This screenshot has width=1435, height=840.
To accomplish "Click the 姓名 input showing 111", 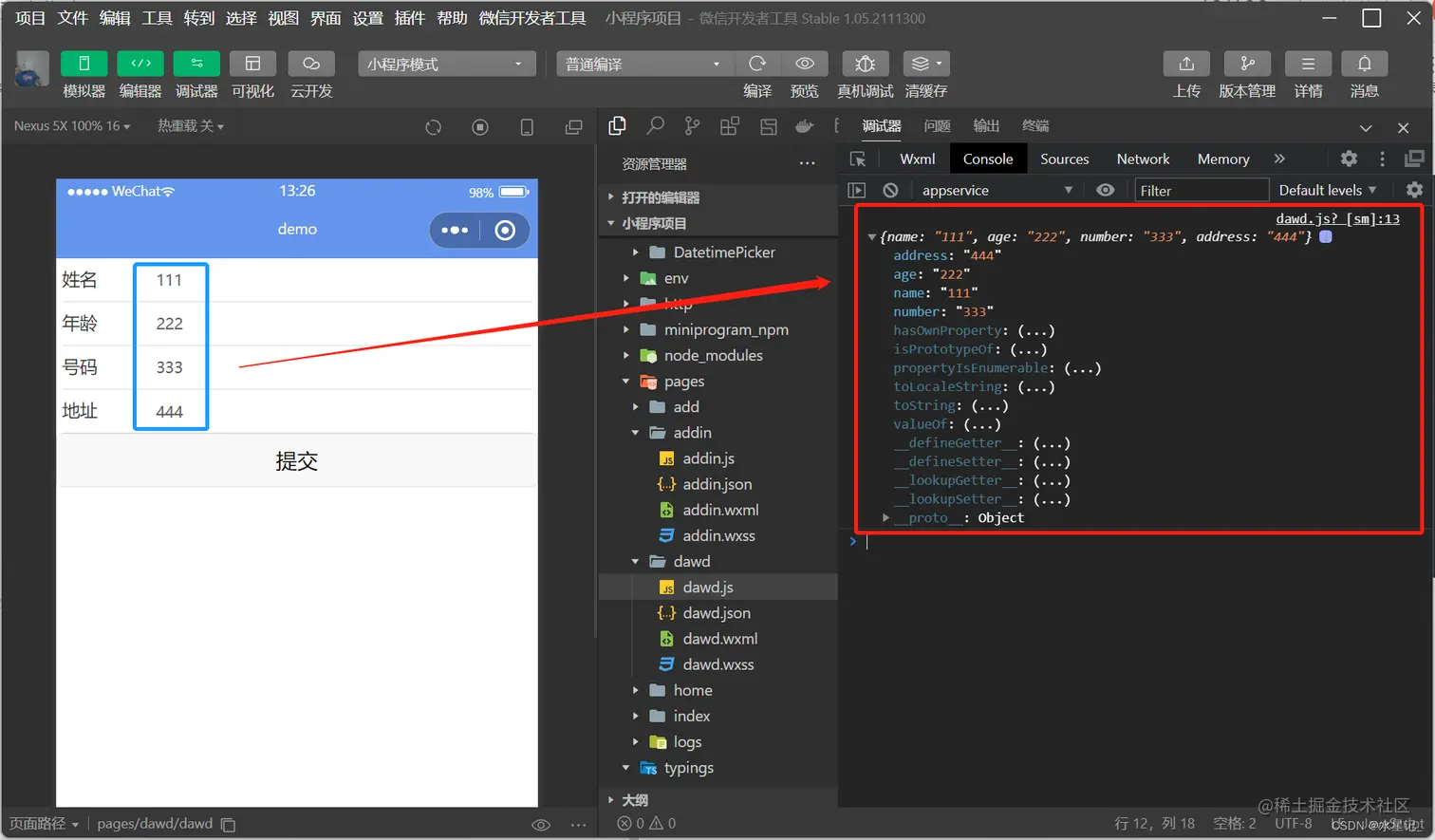I will point(171,280).
